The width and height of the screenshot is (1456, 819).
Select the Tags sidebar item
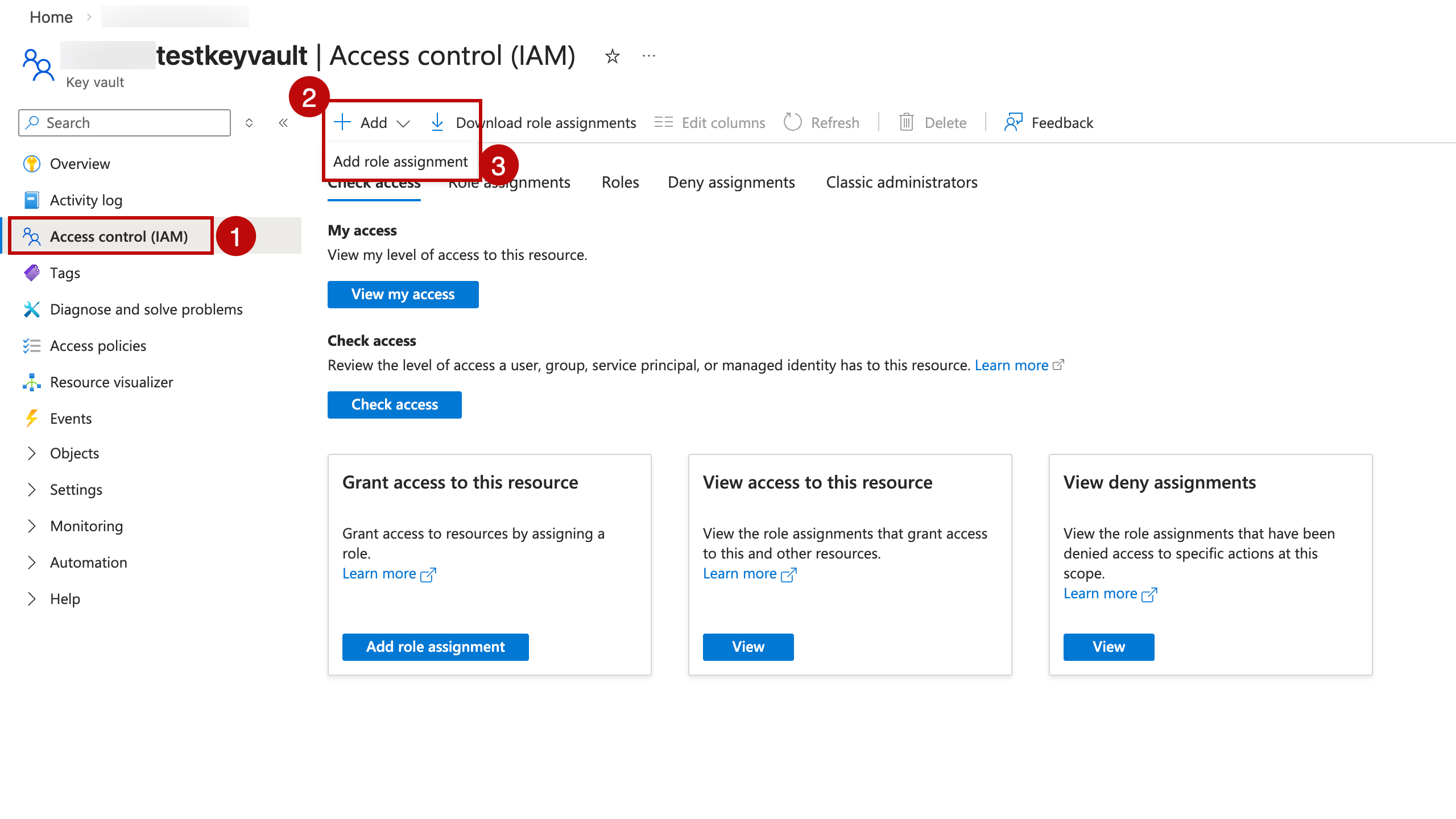[x=64, y=272]
